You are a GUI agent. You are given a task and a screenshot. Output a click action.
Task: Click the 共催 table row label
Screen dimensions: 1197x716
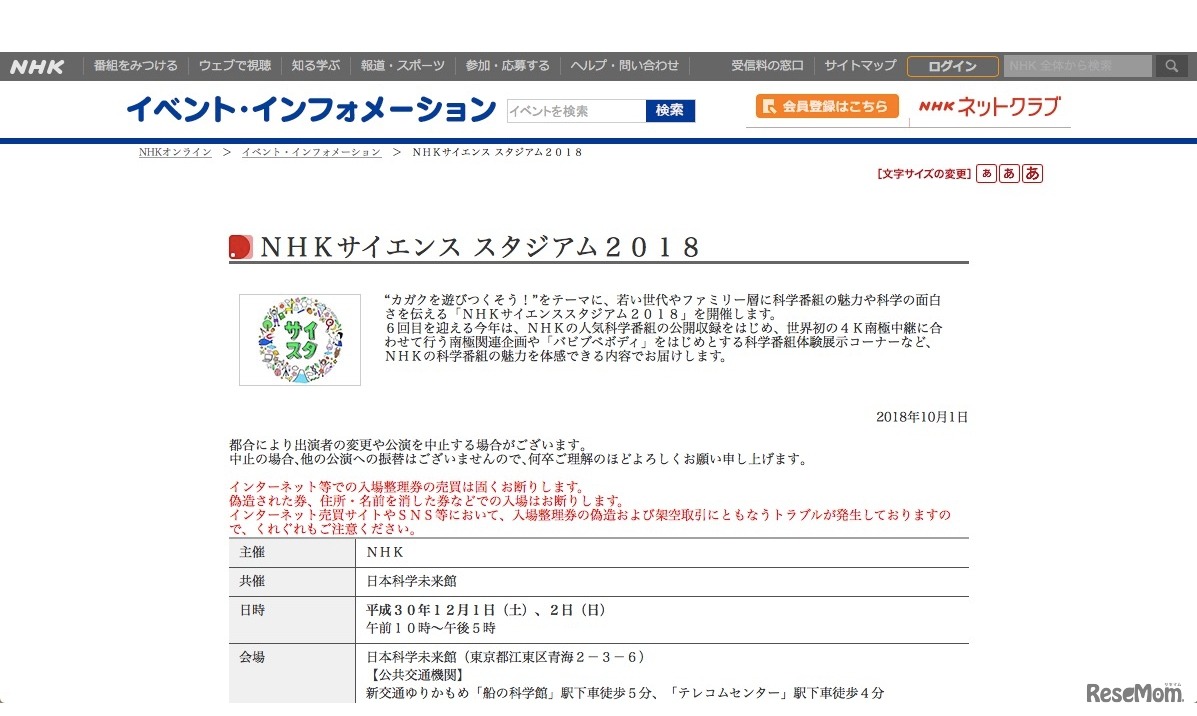pyautogui.click(x=252, y=581)
